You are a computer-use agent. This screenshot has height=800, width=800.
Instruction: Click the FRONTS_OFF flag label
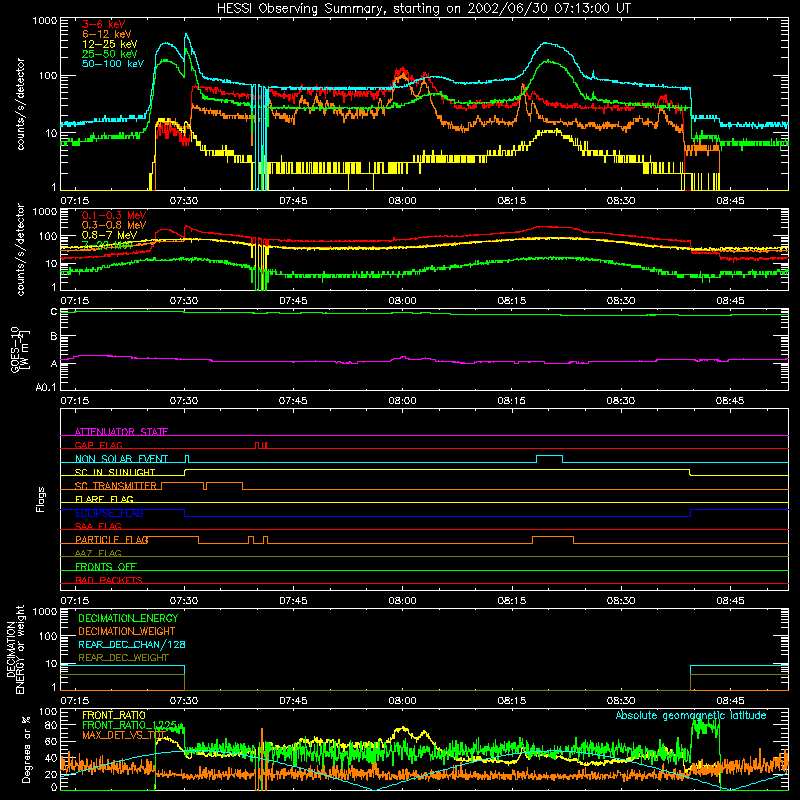point(106,566)
